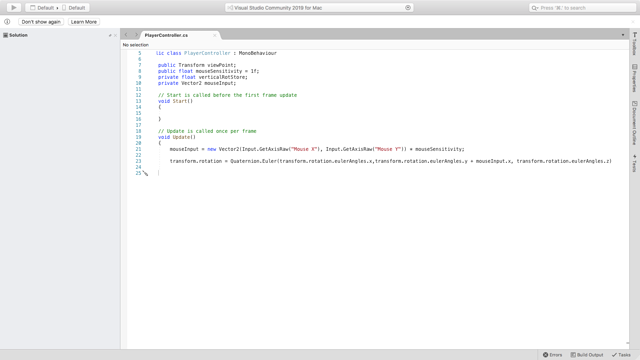Open the Default run target selector
This screenshot has height=360, width=640.
click(x=73, y=8)
